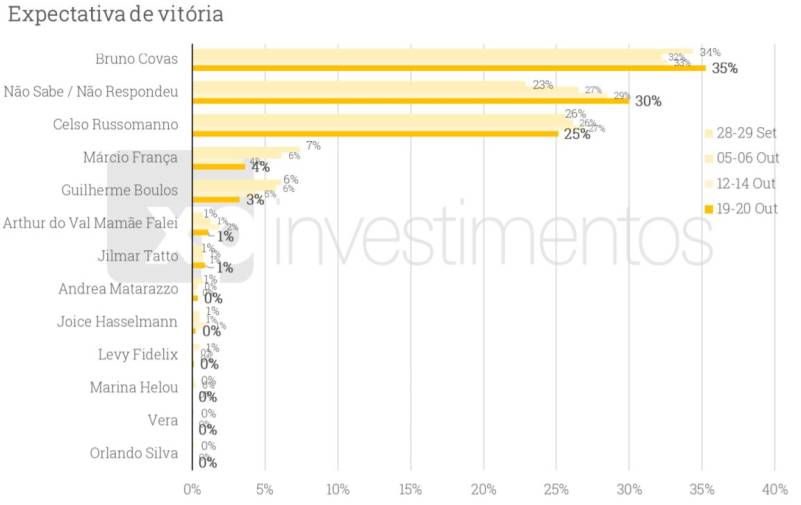Image resolution: width=801 pixels, height=505 pixels.
Task: Click the 28-29 Set legend color swatch
Action: (709, 133)
